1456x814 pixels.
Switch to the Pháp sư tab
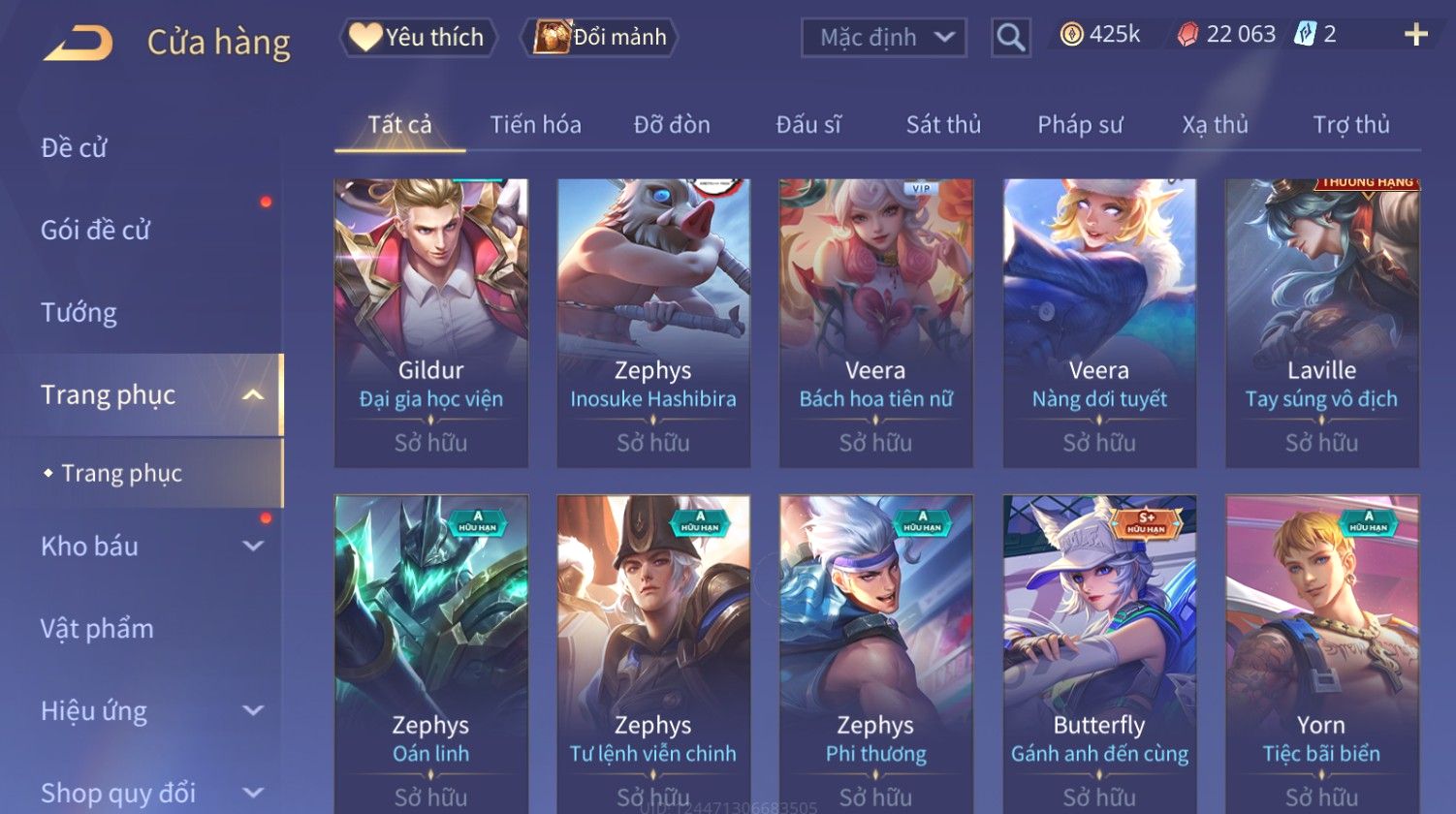click(x=1080, y=125)
